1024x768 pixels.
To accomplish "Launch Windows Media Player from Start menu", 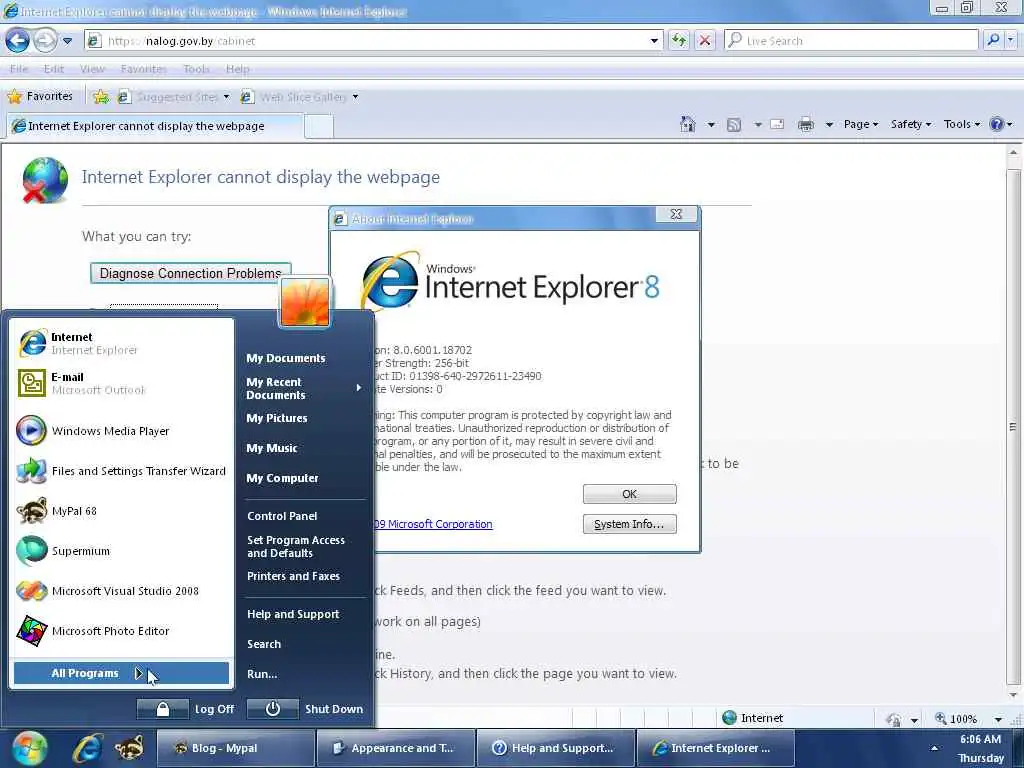I will pos(122,431).
